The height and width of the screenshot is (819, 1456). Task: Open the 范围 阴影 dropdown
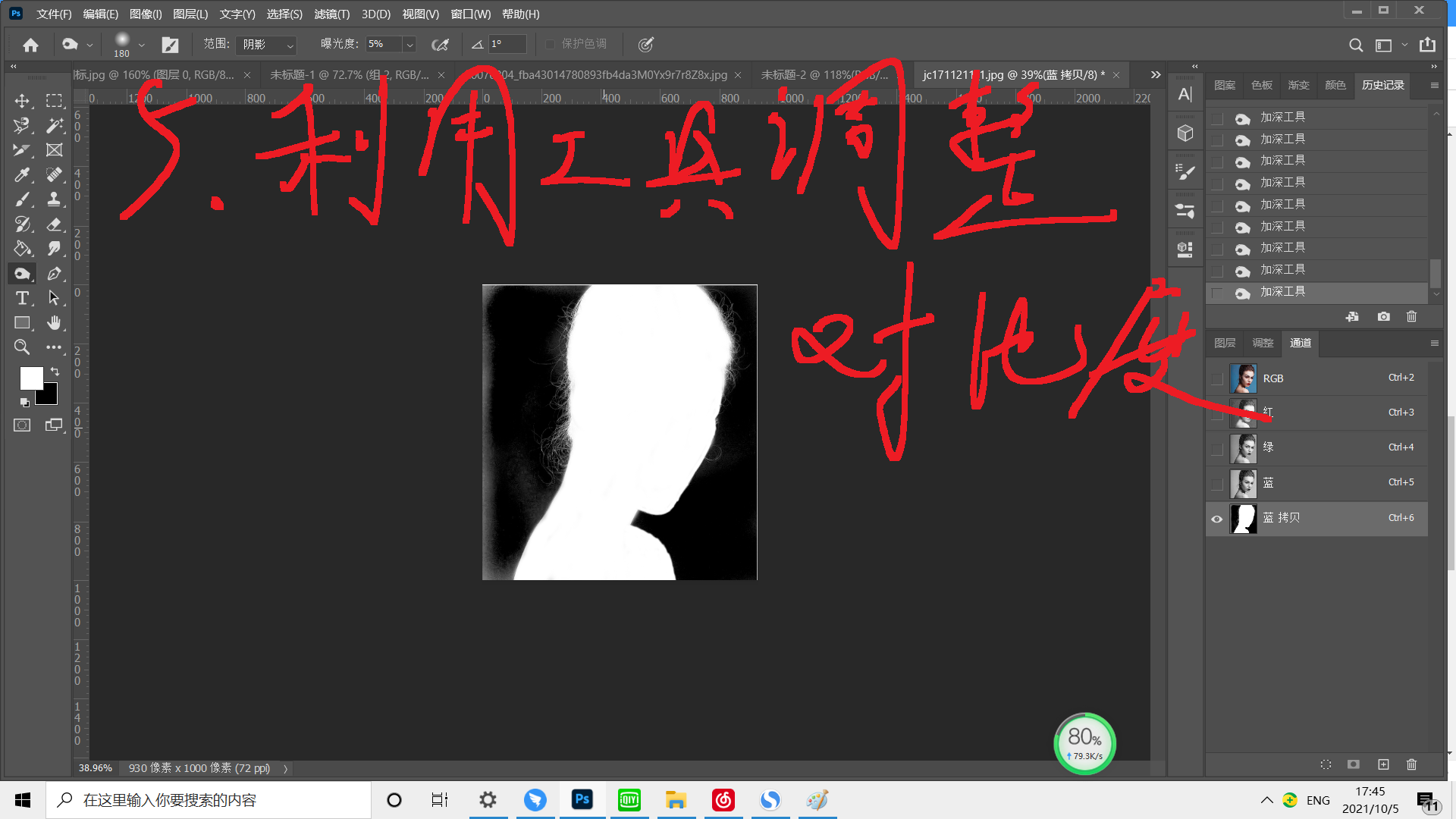point(265,45)
